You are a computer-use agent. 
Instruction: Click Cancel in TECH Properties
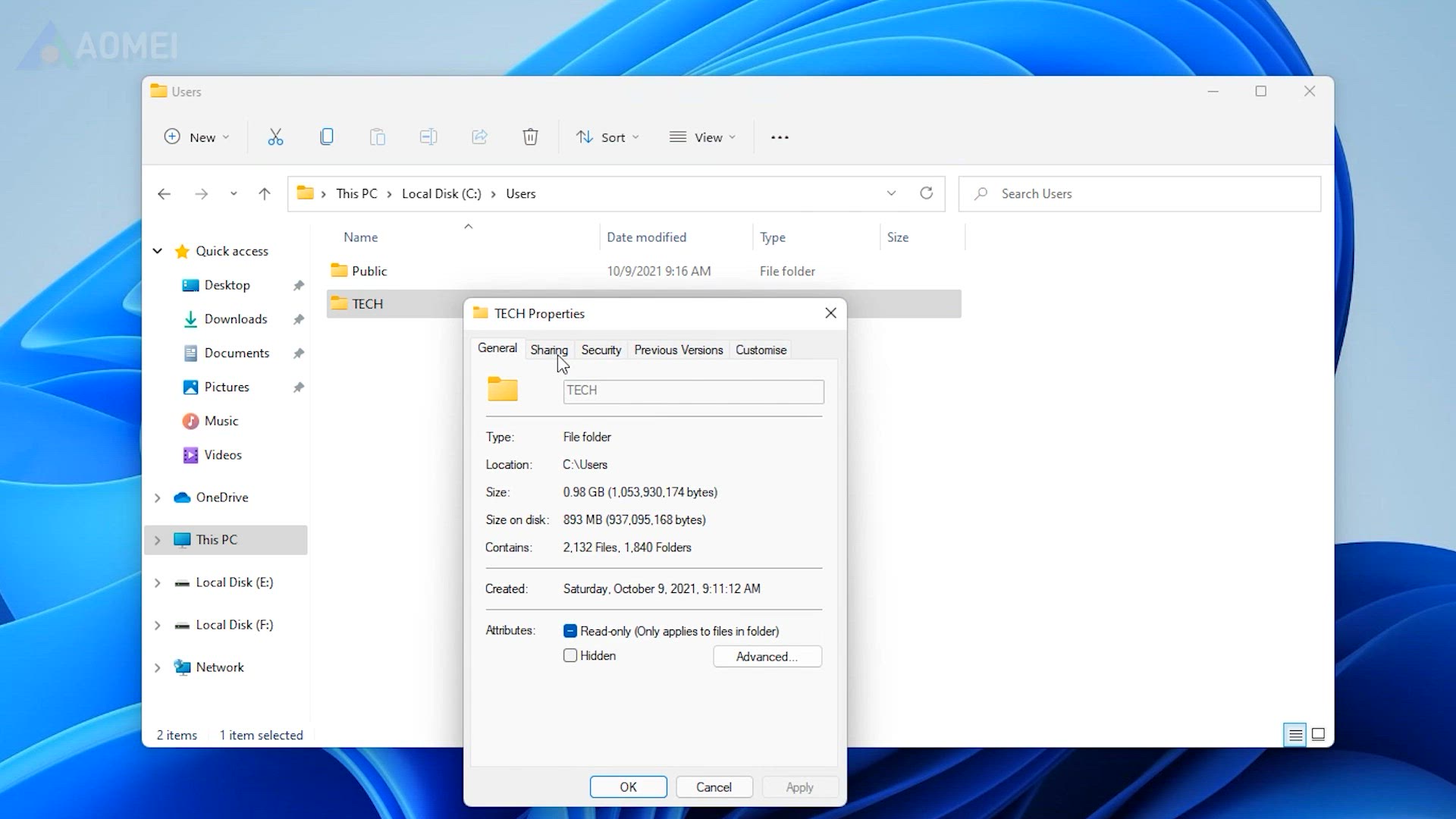(714, 787)
